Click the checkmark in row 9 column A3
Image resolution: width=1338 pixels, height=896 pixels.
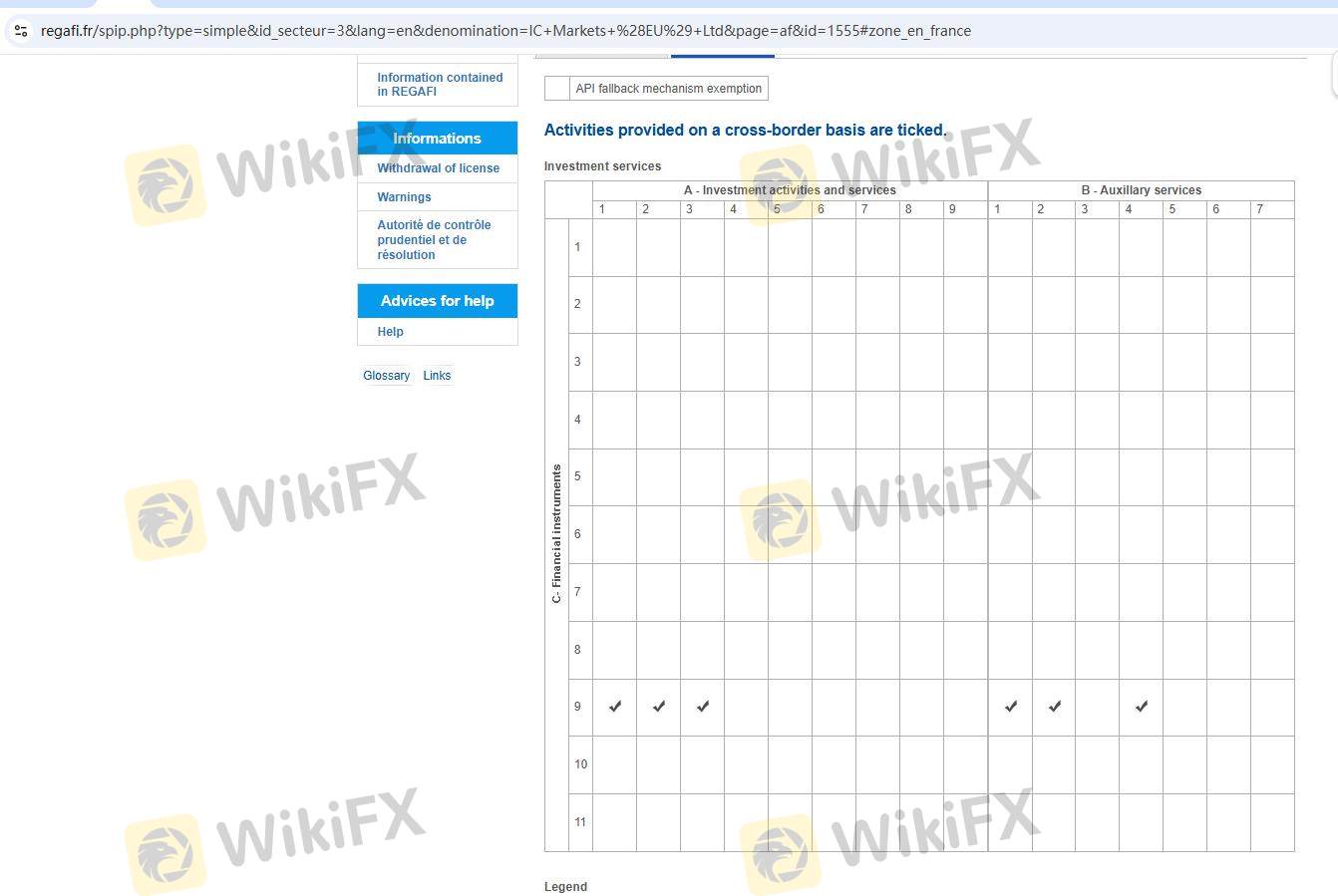pyautogui.click(x=703, y=707)
